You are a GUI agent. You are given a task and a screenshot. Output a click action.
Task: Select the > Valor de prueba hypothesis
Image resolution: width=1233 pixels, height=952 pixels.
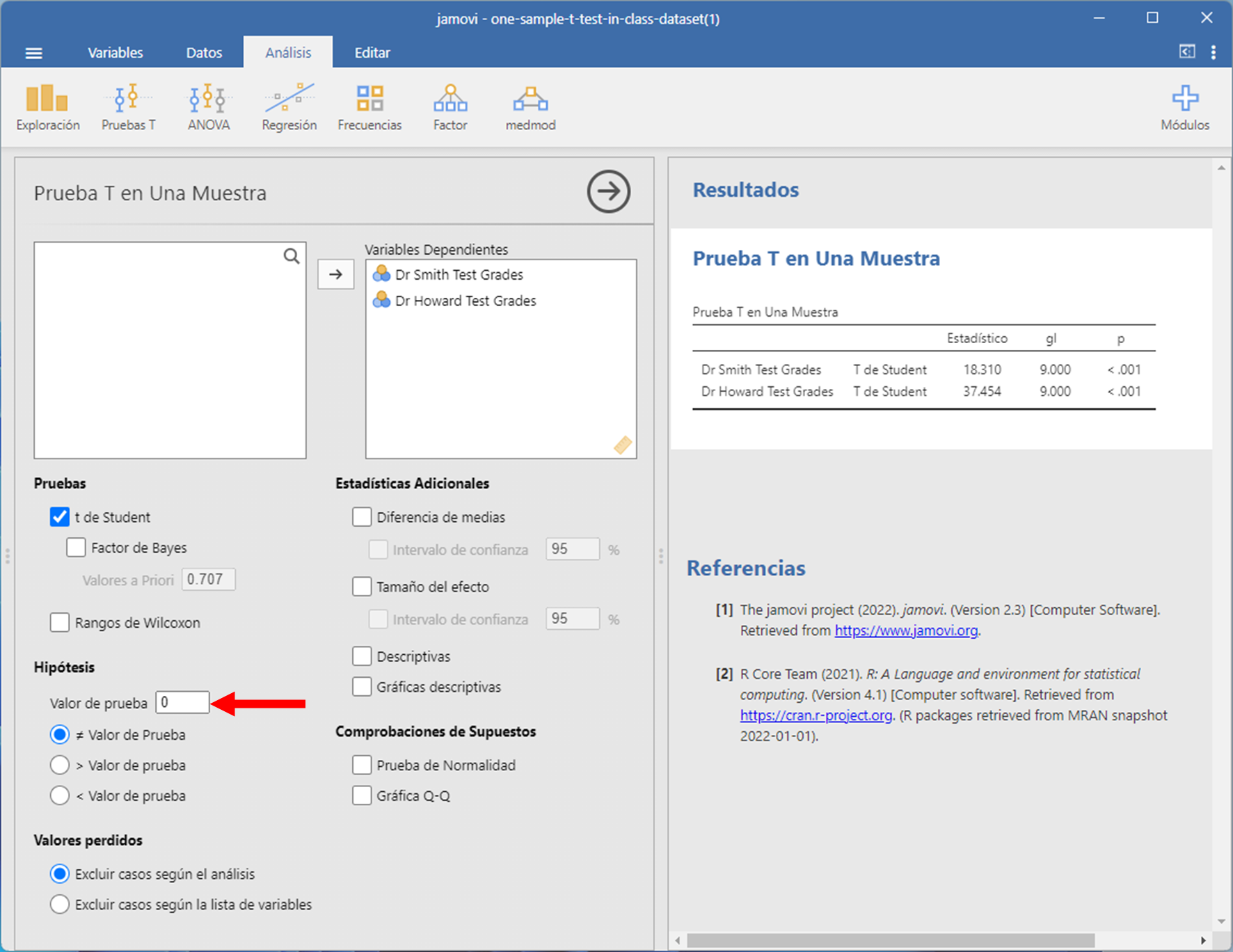coord(60,765)
